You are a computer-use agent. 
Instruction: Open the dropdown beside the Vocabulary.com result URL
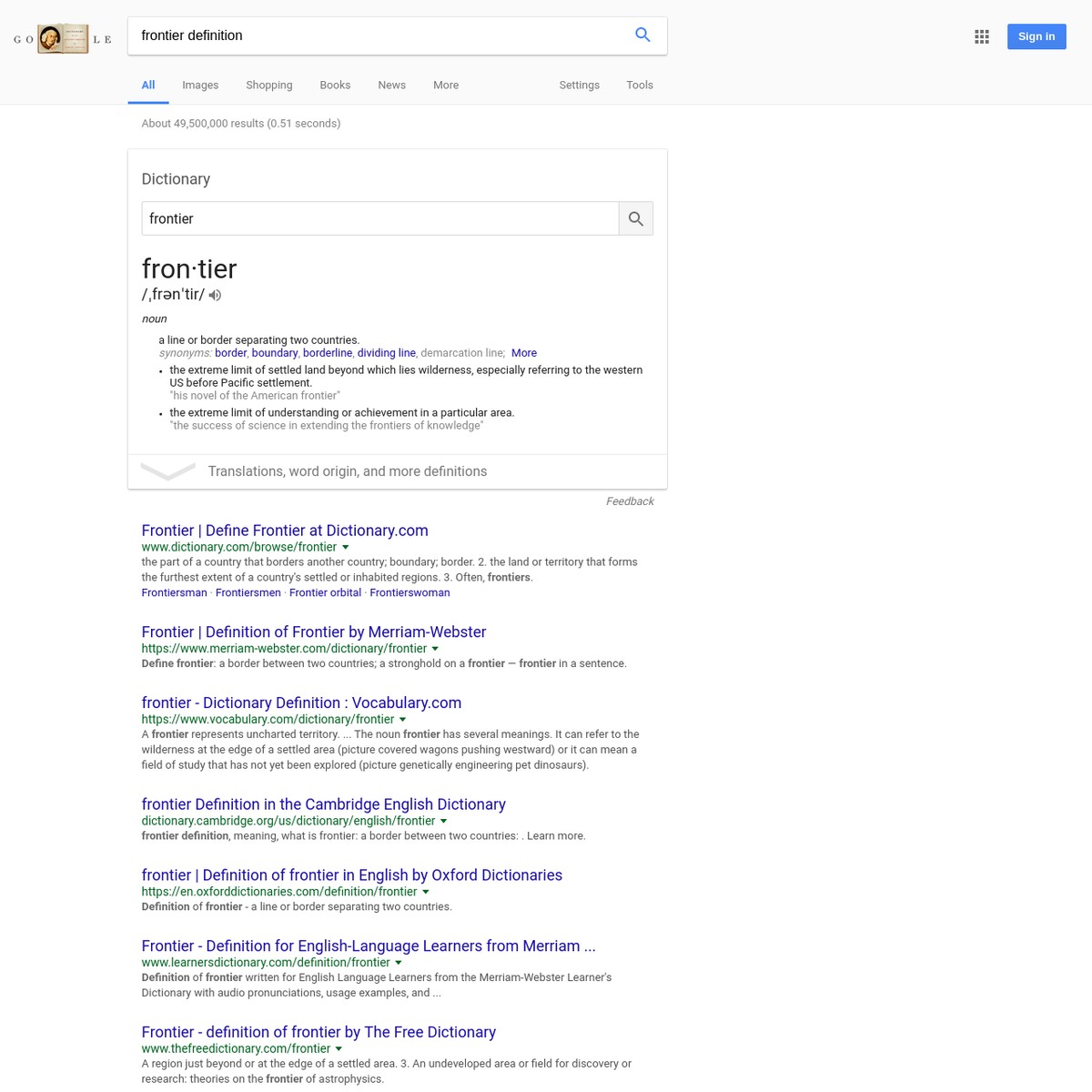pos(402,719)
